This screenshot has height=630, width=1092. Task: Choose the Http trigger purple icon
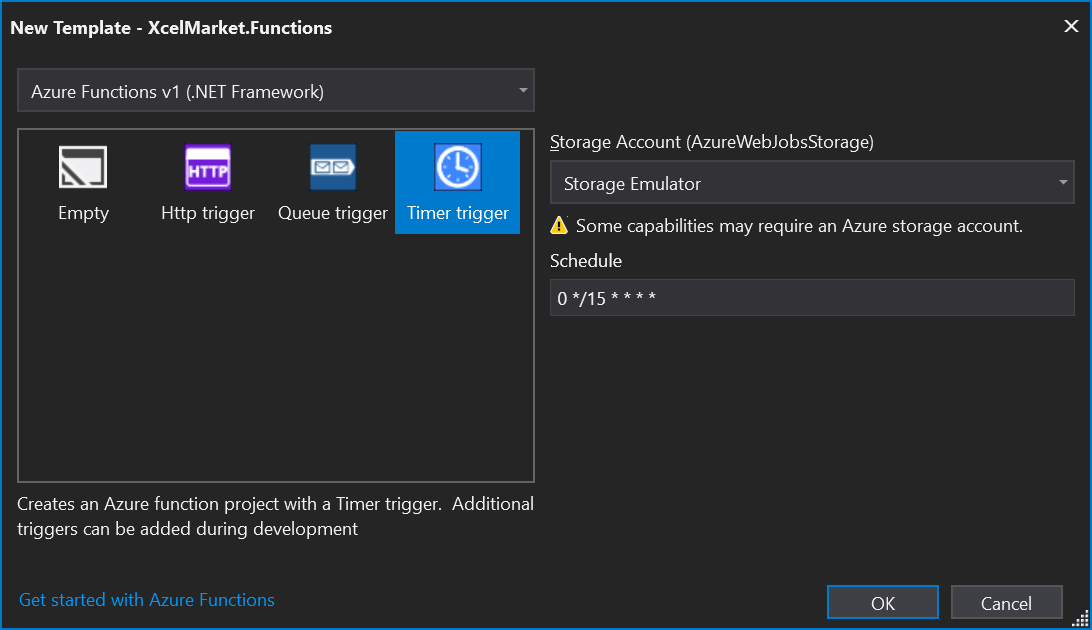[208, 167]
